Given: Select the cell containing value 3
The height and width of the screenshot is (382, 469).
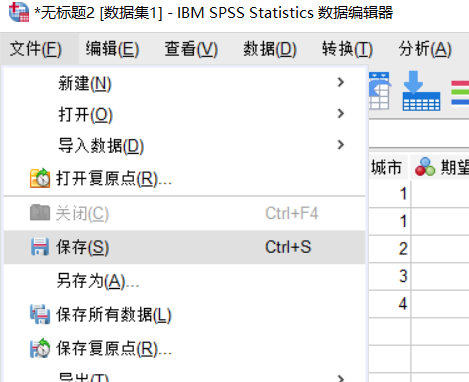Looking at the screenshot, I should [x=390, y=276].
